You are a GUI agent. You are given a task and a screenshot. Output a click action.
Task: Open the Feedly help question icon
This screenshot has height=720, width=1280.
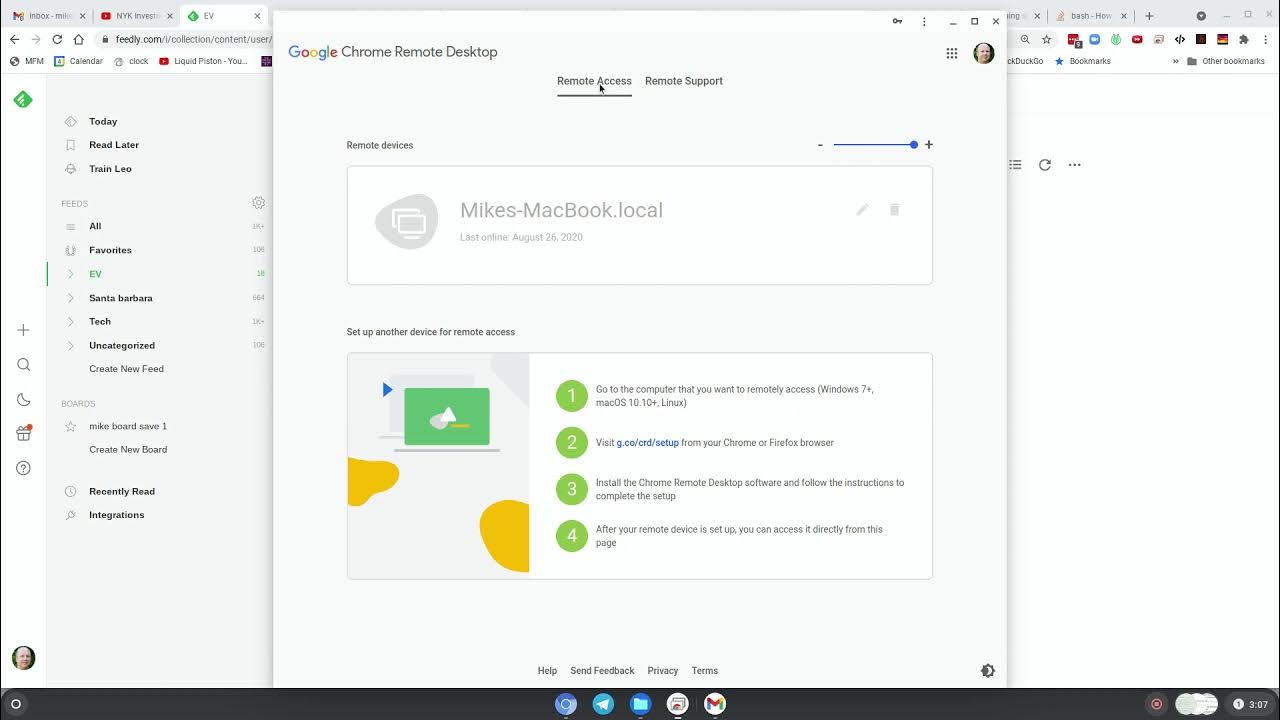pyautogui.click(x=23, y=468)
